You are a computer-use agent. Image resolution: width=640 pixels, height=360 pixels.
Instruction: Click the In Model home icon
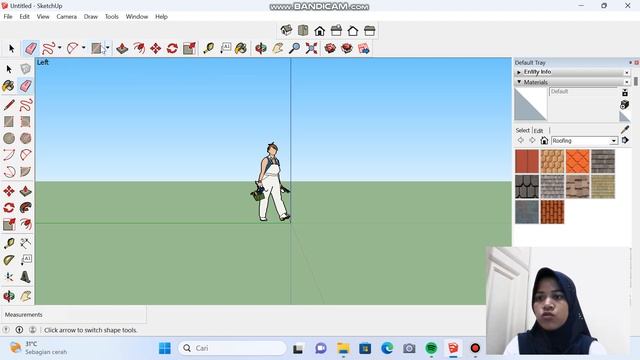pyautogui.click(x=544, y=140)
